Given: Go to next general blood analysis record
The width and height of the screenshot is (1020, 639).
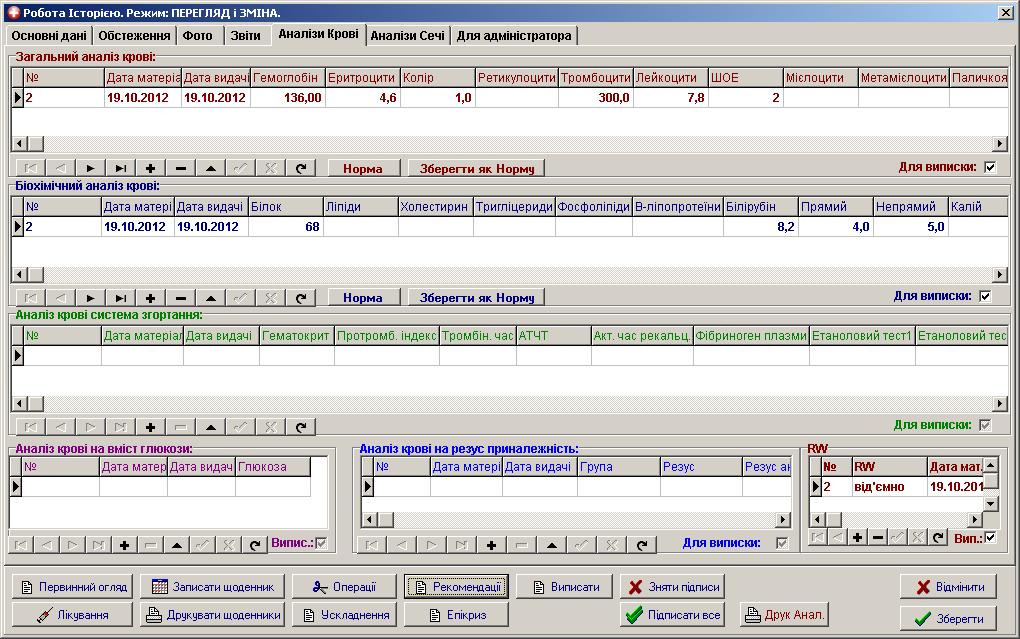Looking at the screenshot, I should click(90, 169).
